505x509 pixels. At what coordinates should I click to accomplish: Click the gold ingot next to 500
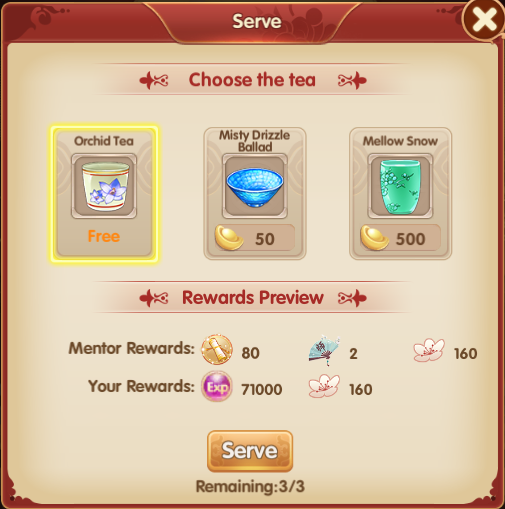click(374, 238)
